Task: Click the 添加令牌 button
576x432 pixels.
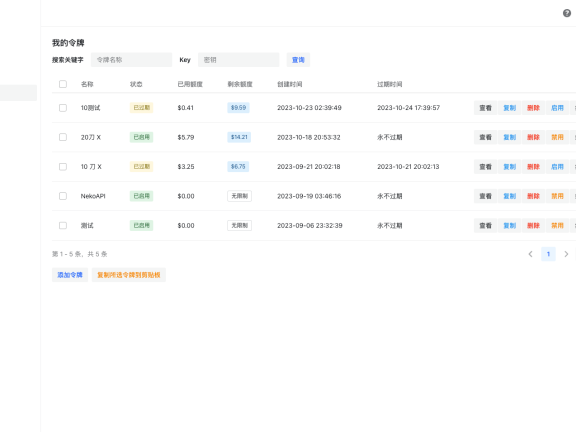Action: tap(70, 275)
